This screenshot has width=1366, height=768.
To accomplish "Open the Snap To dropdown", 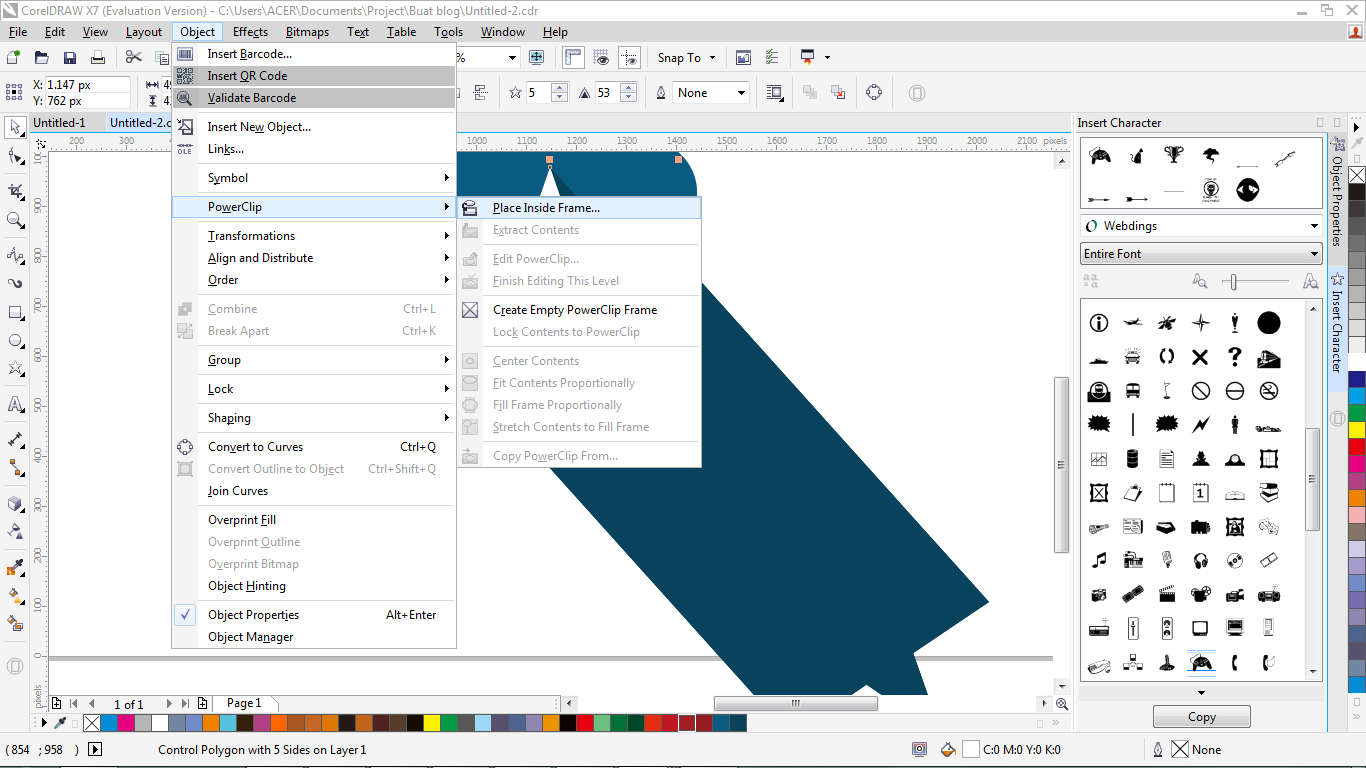I will (687, 57).
